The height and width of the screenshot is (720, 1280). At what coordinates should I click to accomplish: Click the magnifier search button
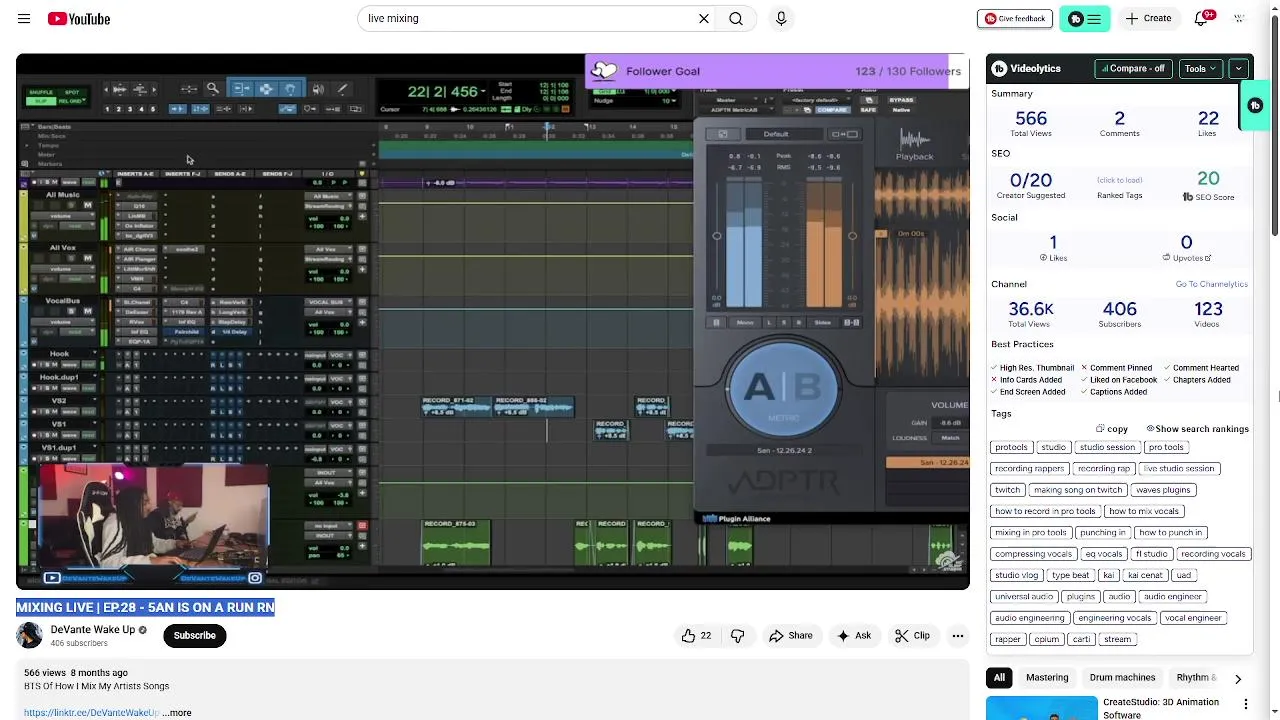tap(736, 18)
